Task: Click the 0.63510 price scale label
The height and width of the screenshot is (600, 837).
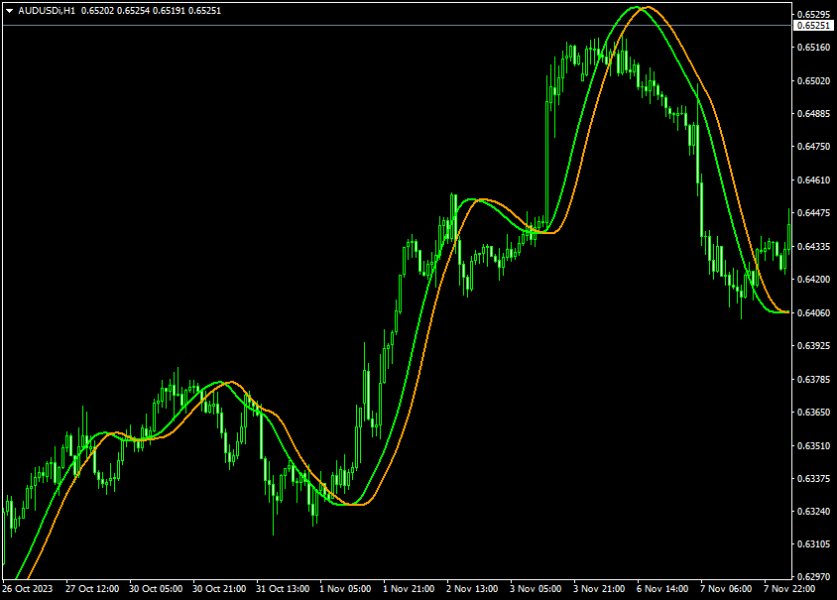Action: pos(814,446)
